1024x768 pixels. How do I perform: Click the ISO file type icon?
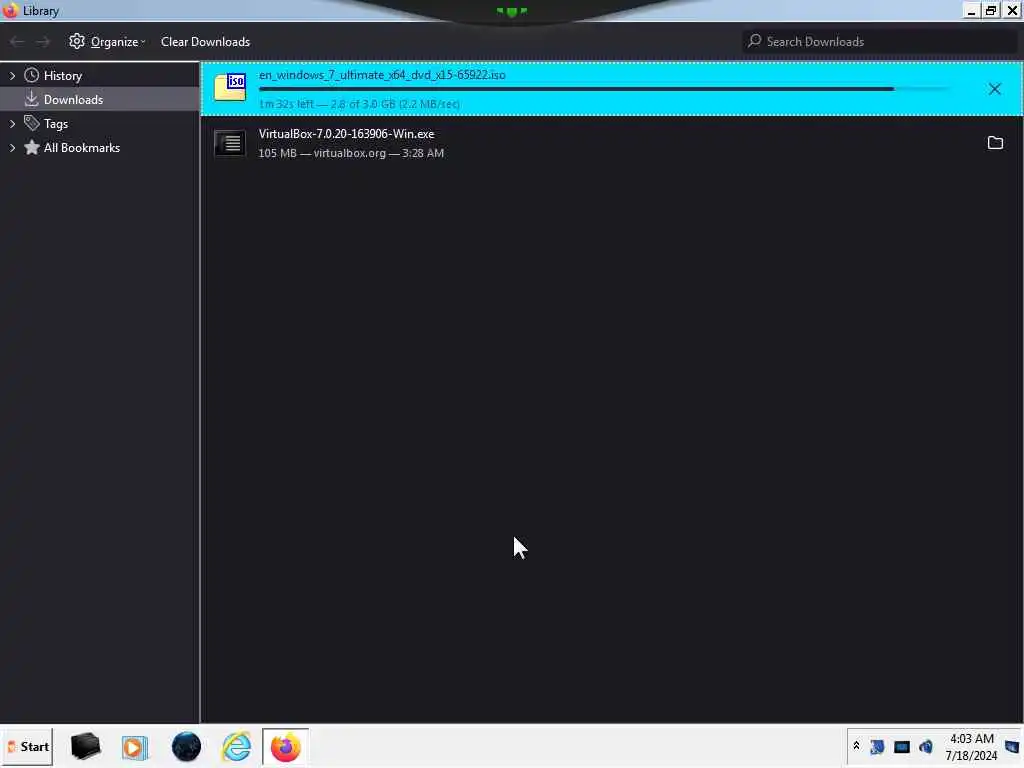[230, 88]
